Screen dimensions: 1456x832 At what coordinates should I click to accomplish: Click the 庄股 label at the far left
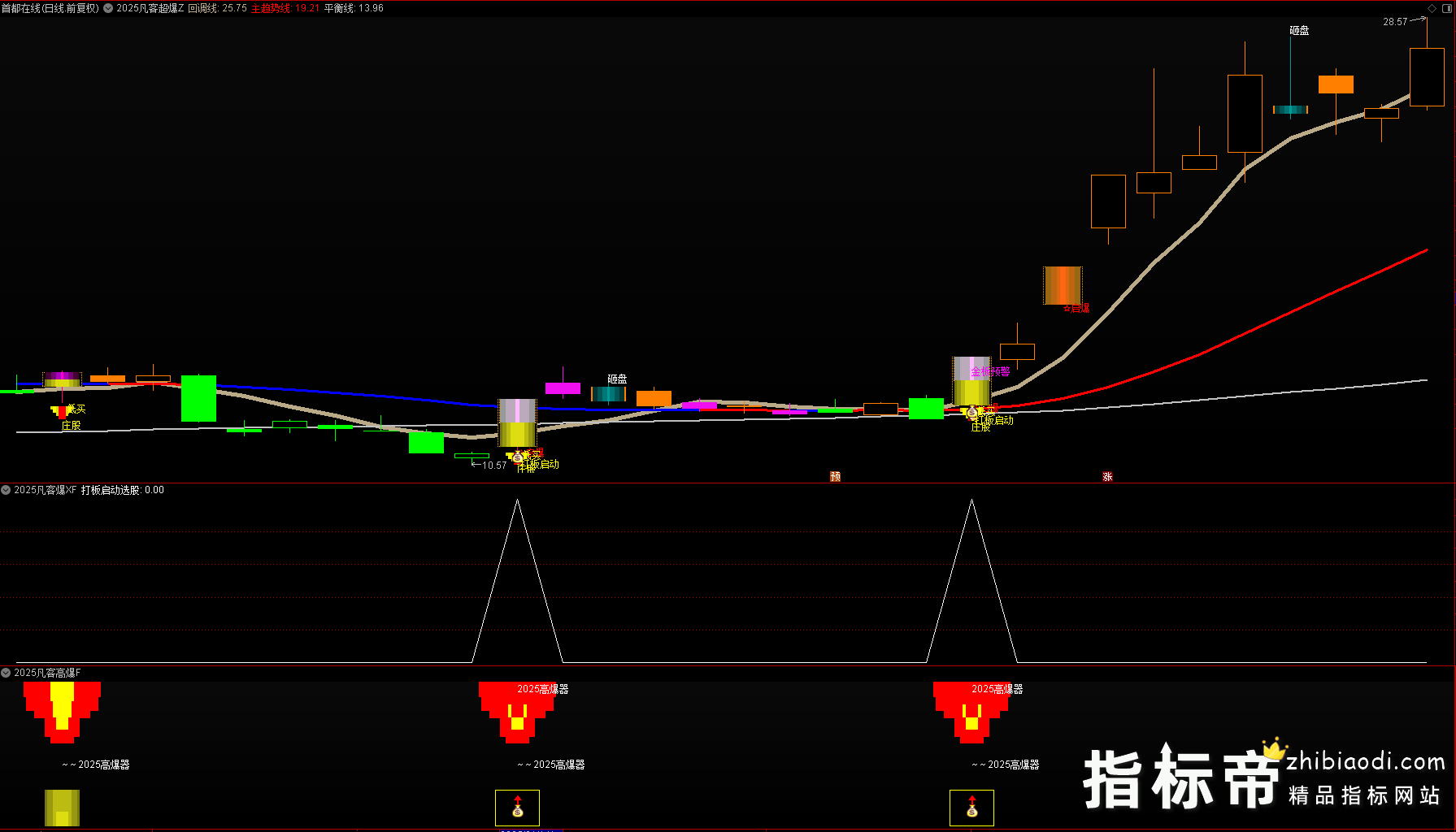(x=72, y=425)
